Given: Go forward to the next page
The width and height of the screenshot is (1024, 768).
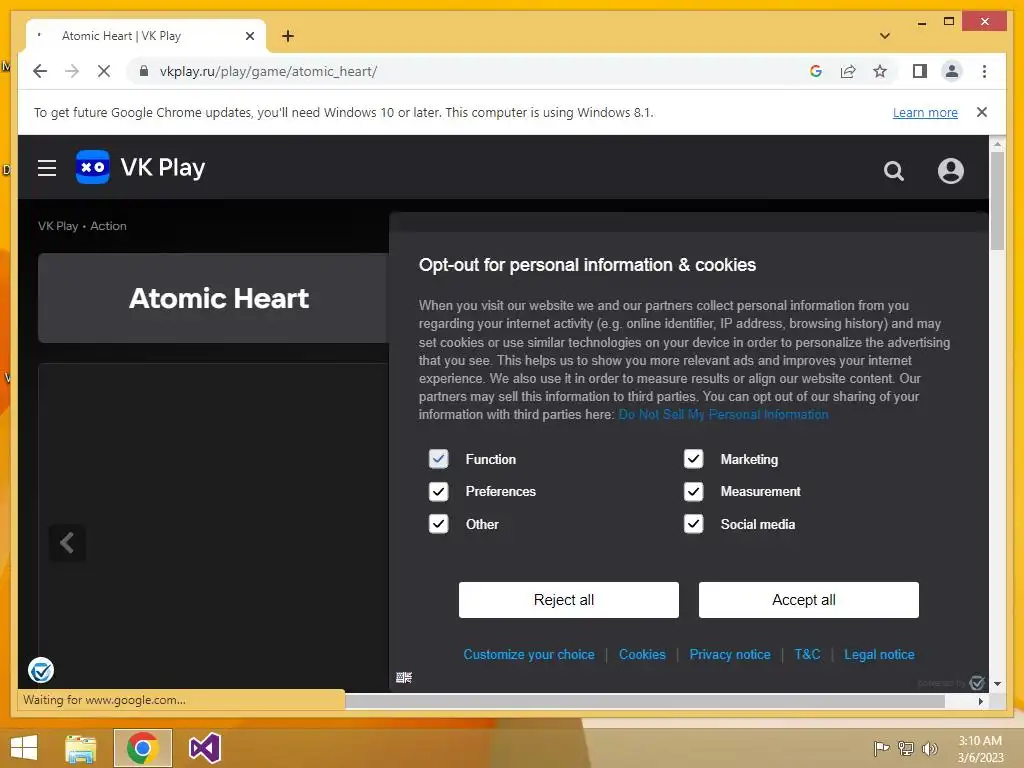Looking at the screenshot, I should pos(72,71).
